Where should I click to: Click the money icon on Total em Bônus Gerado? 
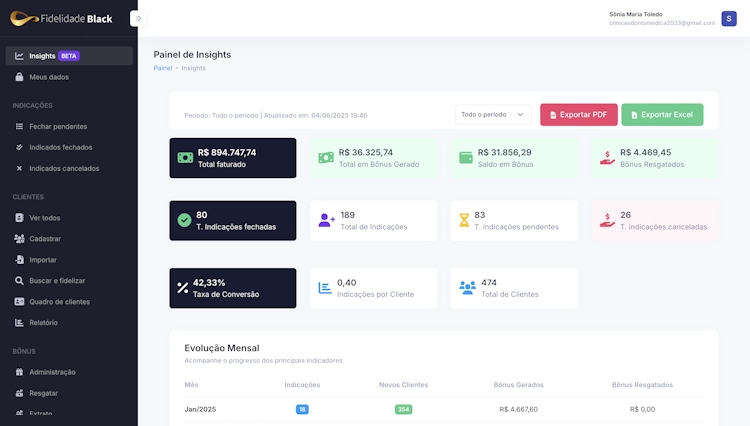point(326,158)
